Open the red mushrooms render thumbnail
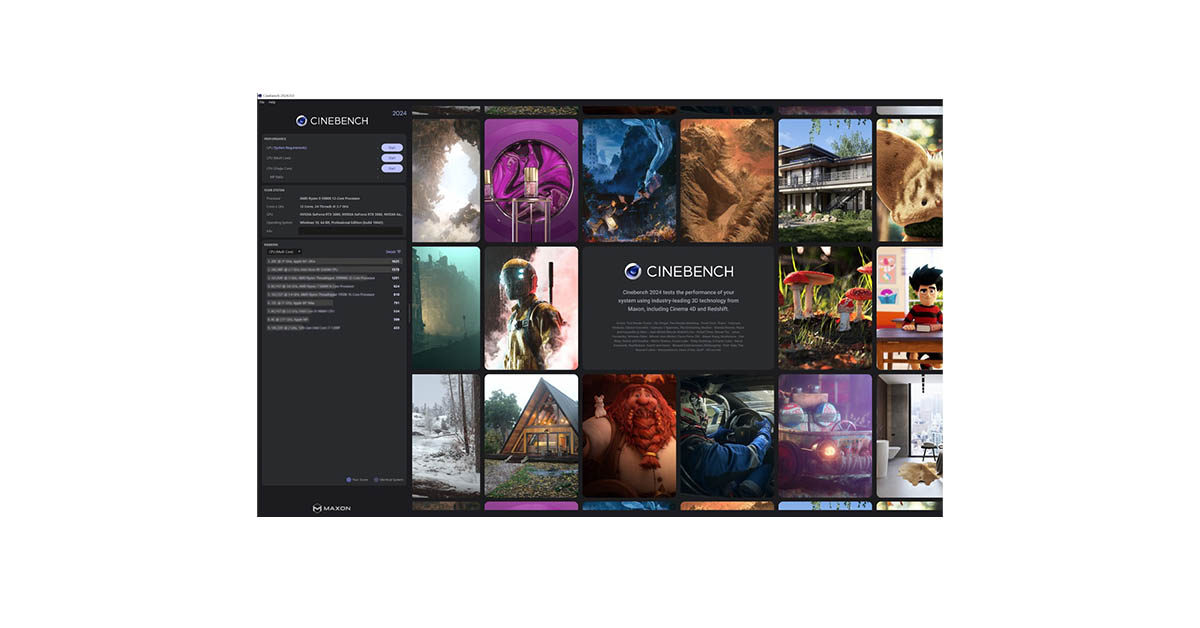 pos(825,308)
